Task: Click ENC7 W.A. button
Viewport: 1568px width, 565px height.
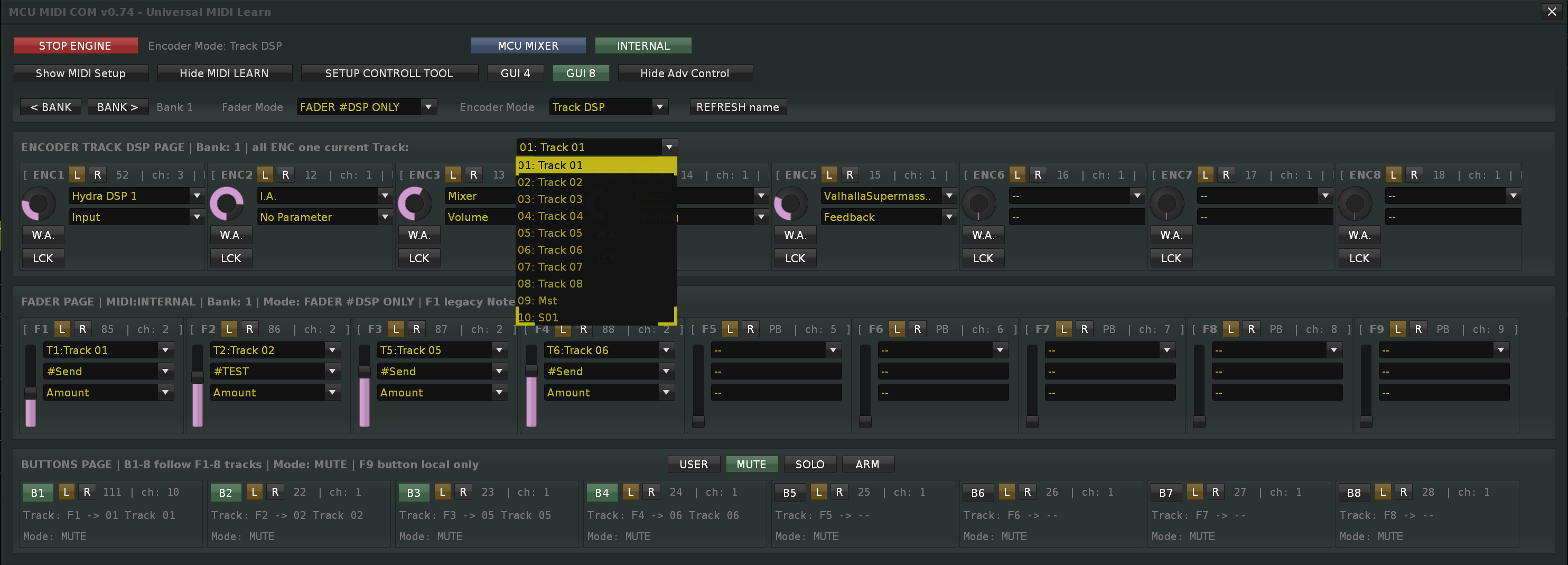Action: coord(1172,235)
